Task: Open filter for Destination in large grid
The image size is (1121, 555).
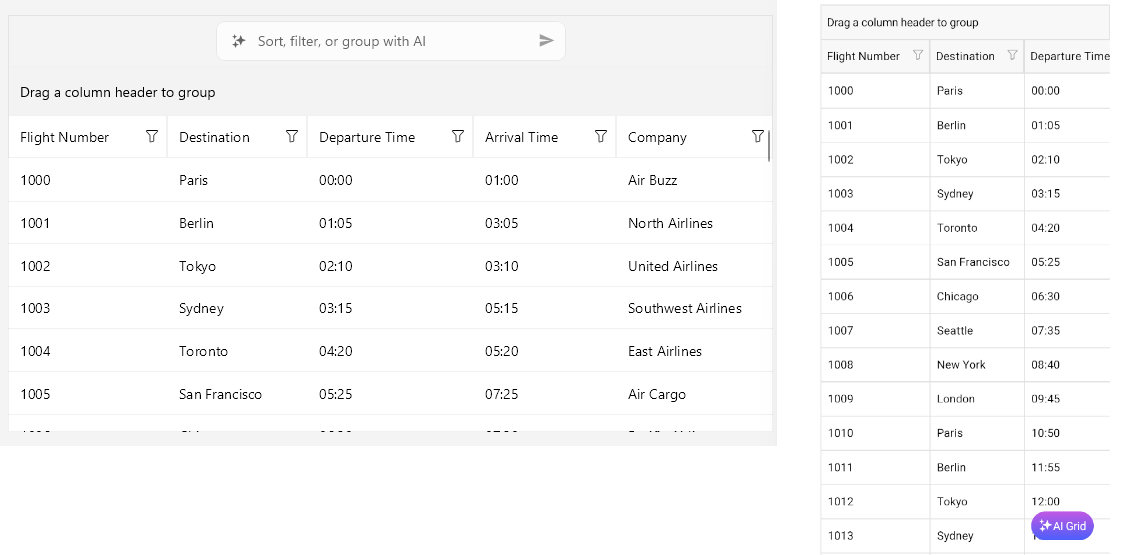Action: click(x=292, y=137)
